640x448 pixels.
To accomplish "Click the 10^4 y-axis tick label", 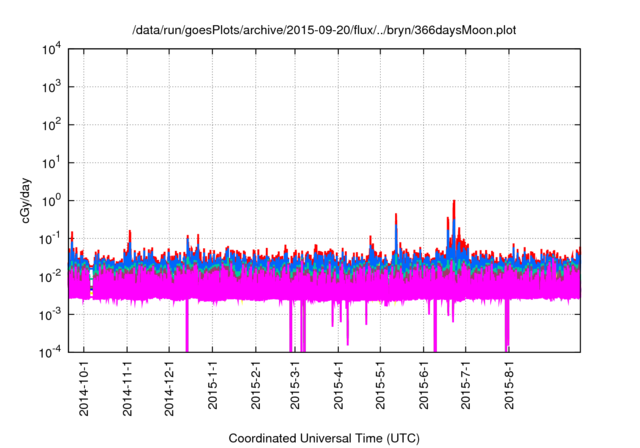I will tap(52, 49).
